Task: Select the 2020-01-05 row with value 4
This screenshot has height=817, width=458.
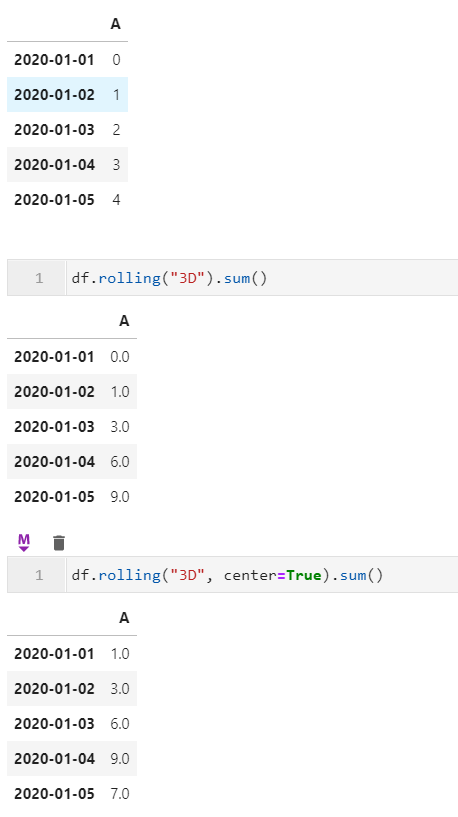Action: [x=67, y=200]
